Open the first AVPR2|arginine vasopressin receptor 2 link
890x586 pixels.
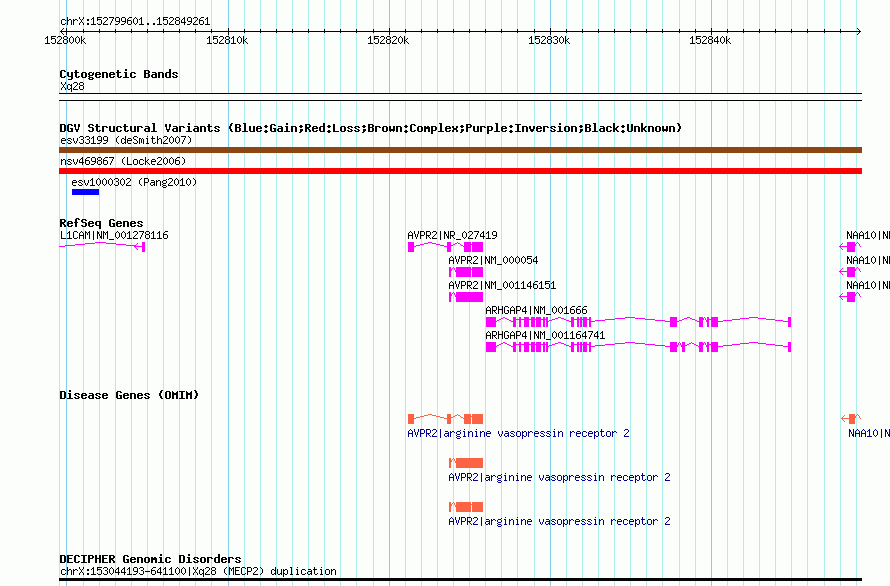[x=518, y=433]
